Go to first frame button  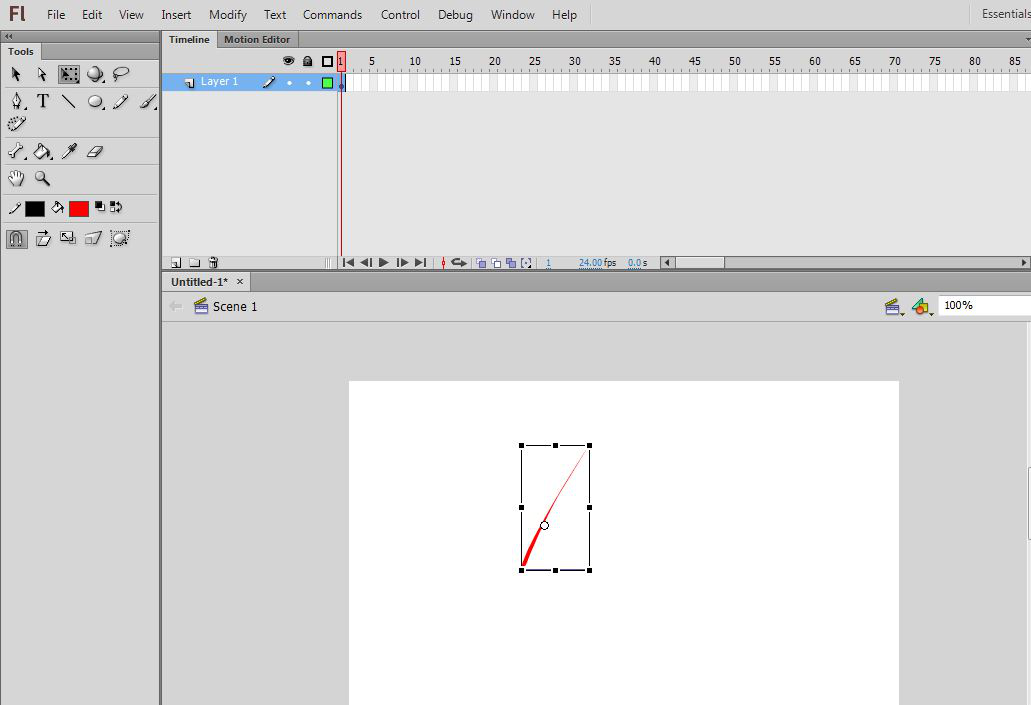click(348, 262)
